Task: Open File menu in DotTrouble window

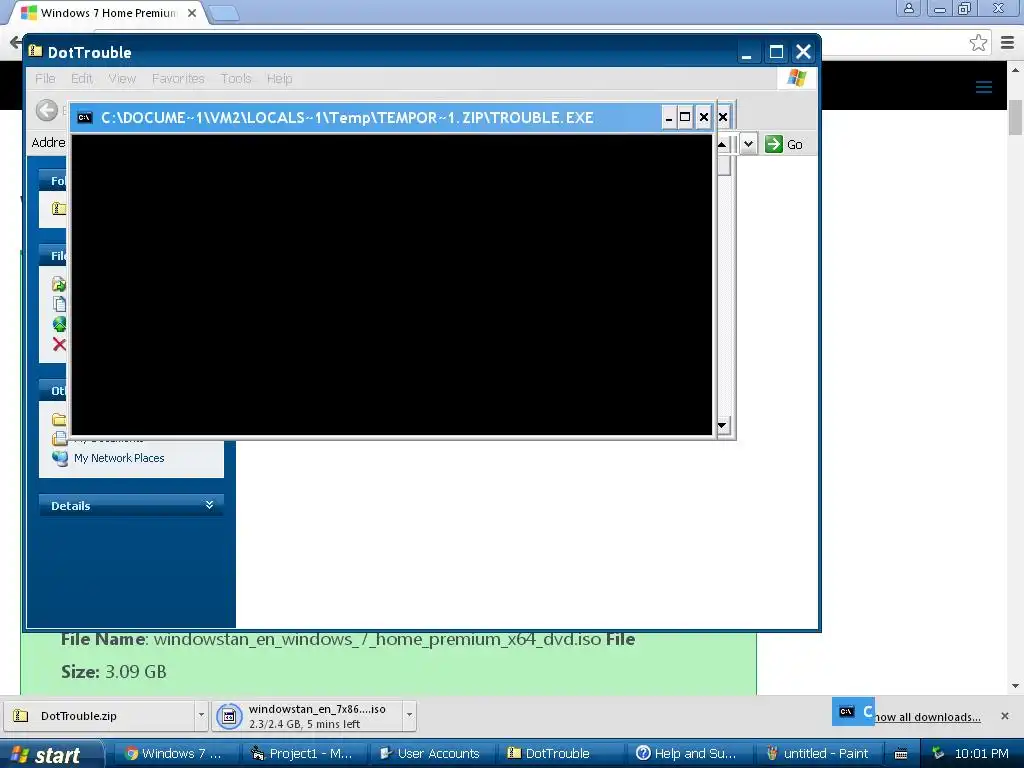Action: coord(45,78)
